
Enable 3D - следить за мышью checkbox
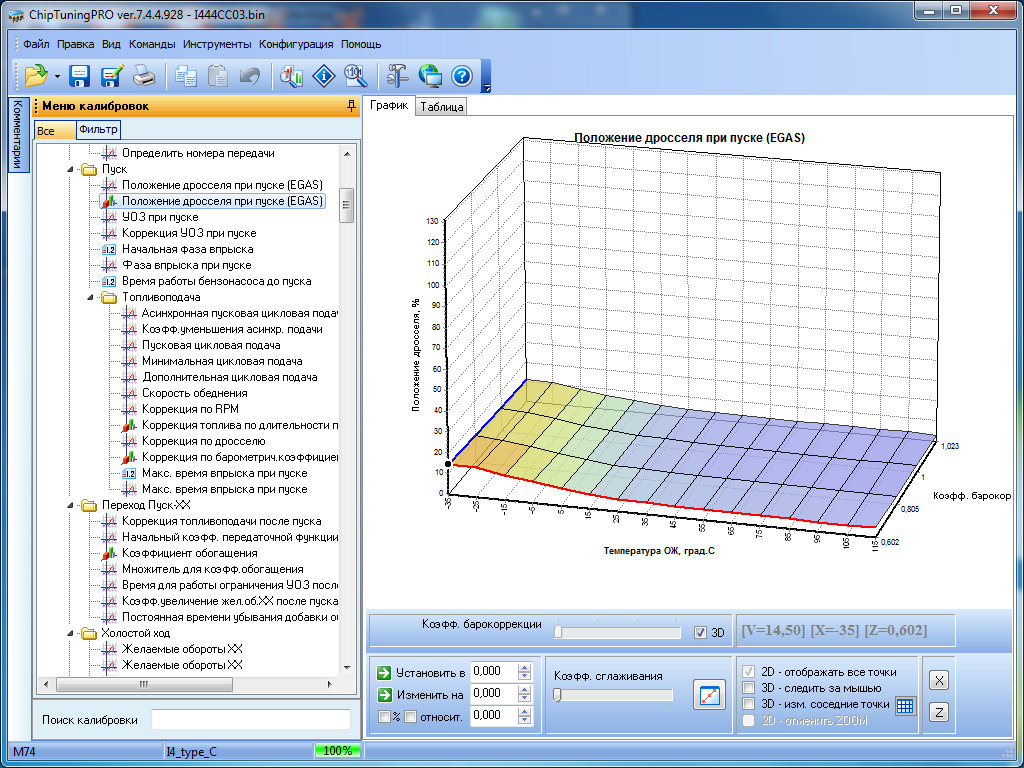(748, 688)
